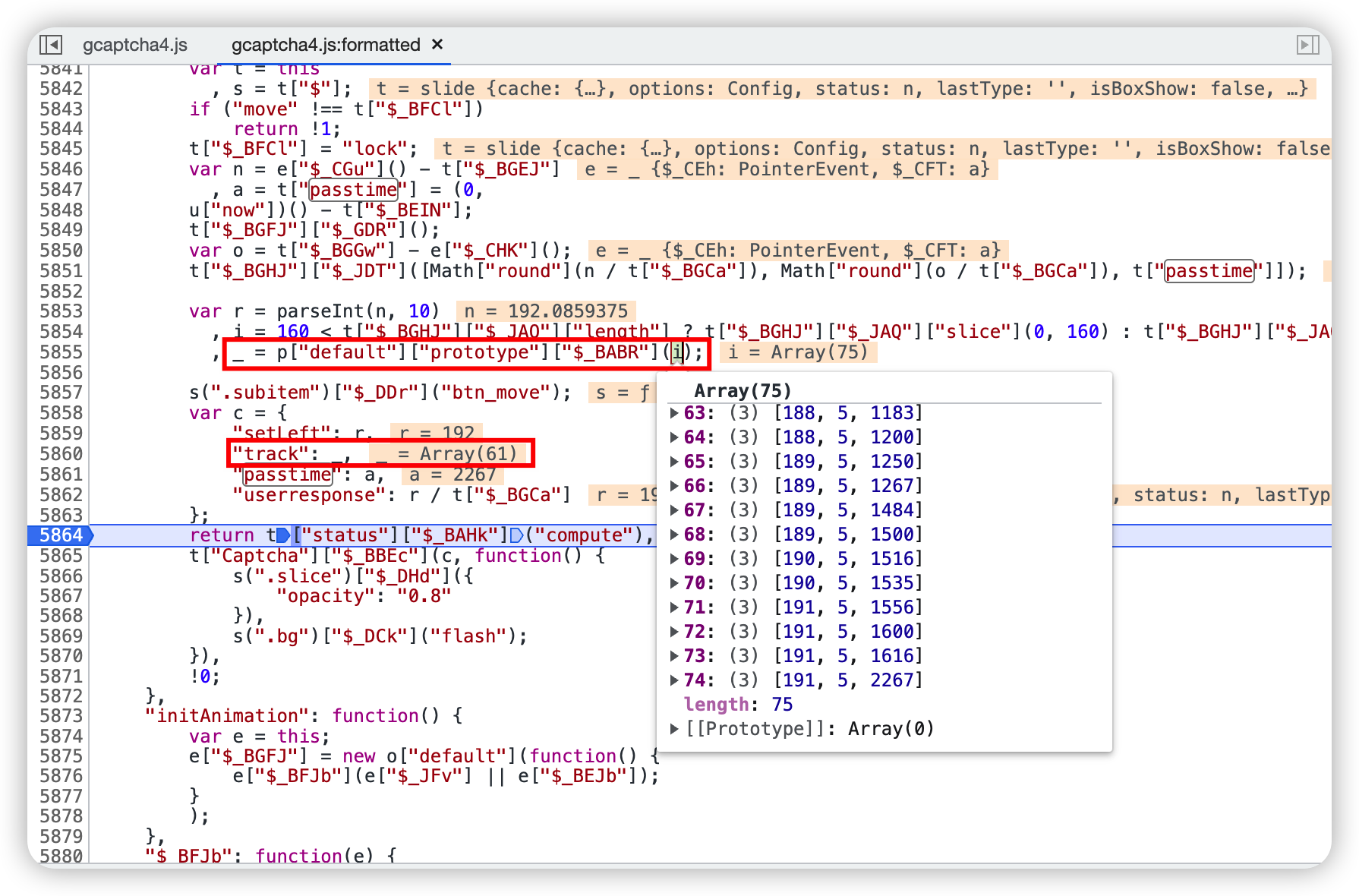Switch to the gcaptcha4.js tab

135,45
